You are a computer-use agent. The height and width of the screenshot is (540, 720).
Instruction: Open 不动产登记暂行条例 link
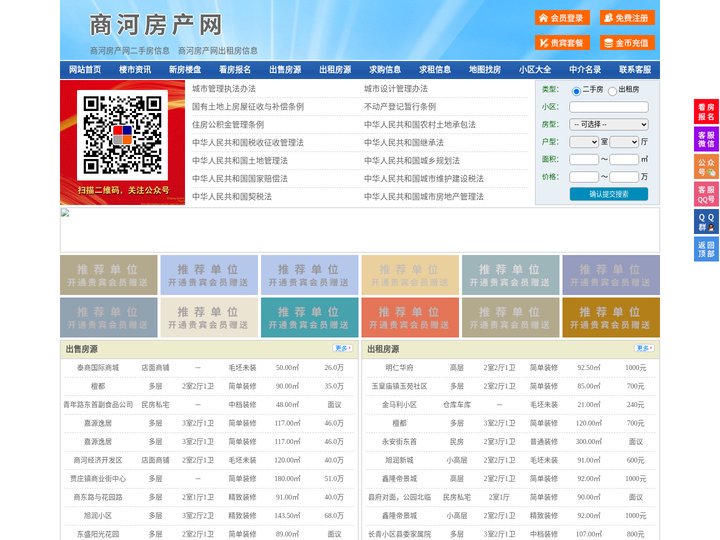400,107
